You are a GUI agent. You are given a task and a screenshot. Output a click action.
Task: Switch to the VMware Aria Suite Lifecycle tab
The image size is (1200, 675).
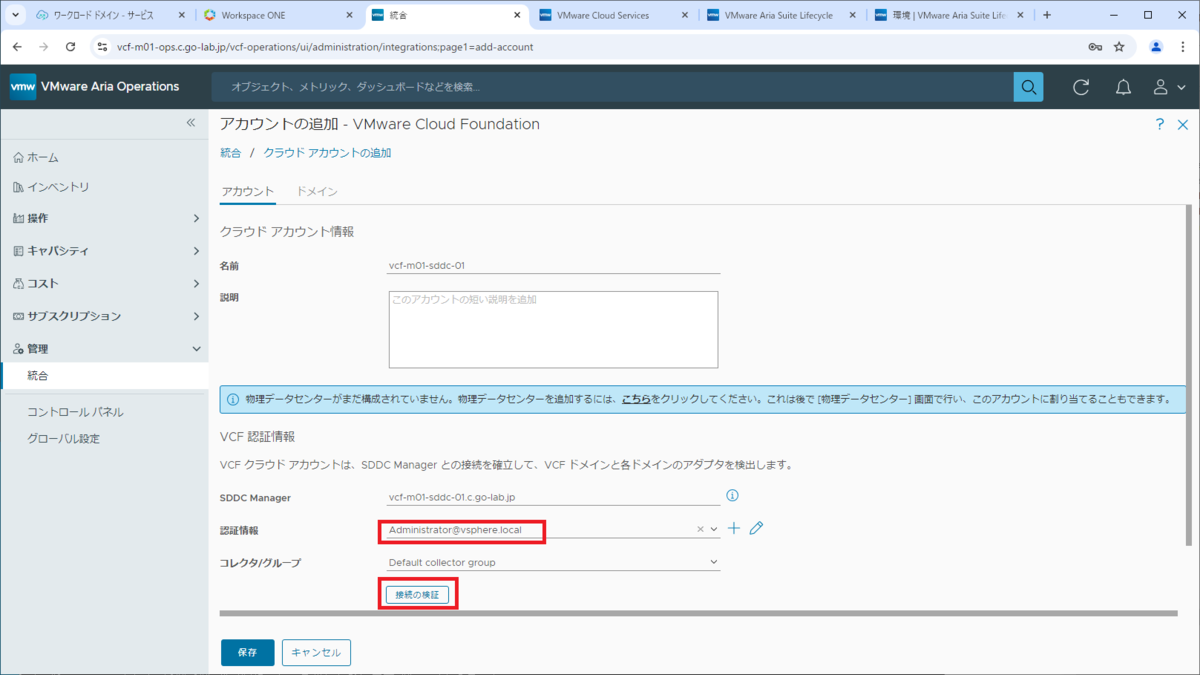coord(781,15)
